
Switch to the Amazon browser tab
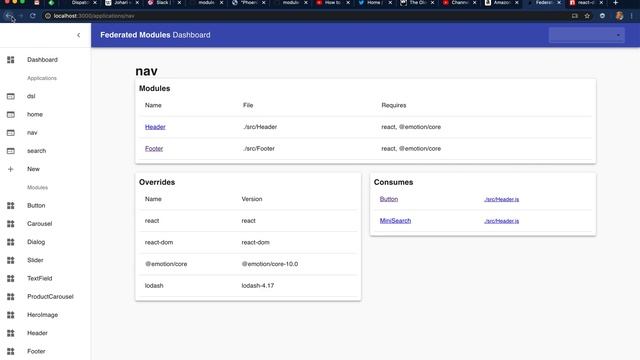click(x=501, y=2)
